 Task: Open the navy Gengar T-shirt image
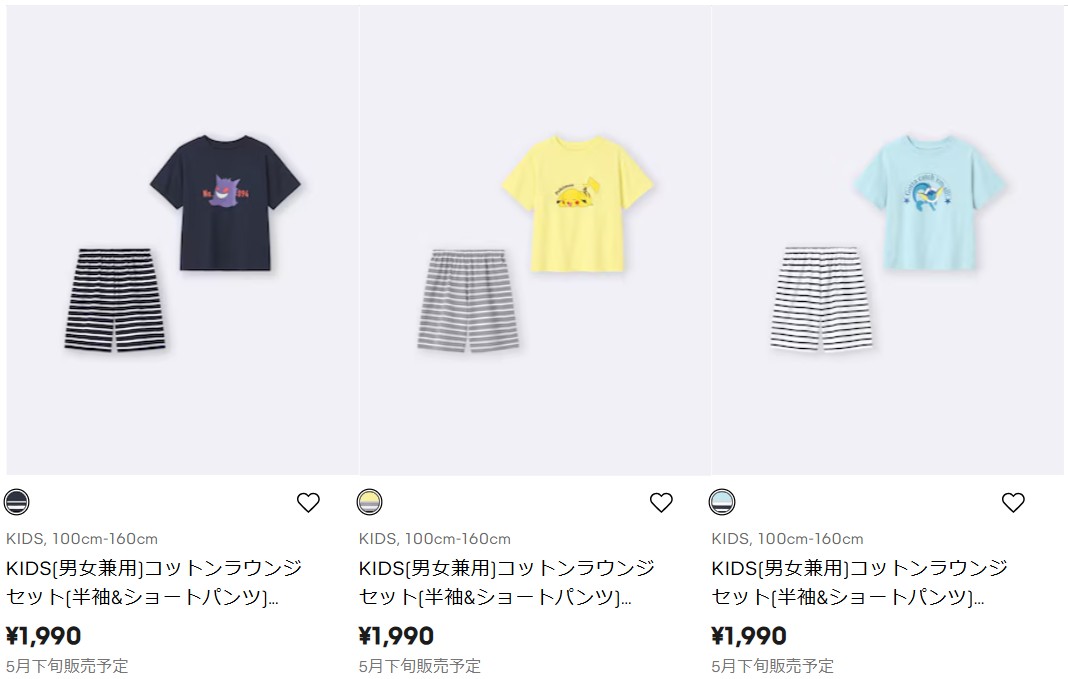(225, 203)
